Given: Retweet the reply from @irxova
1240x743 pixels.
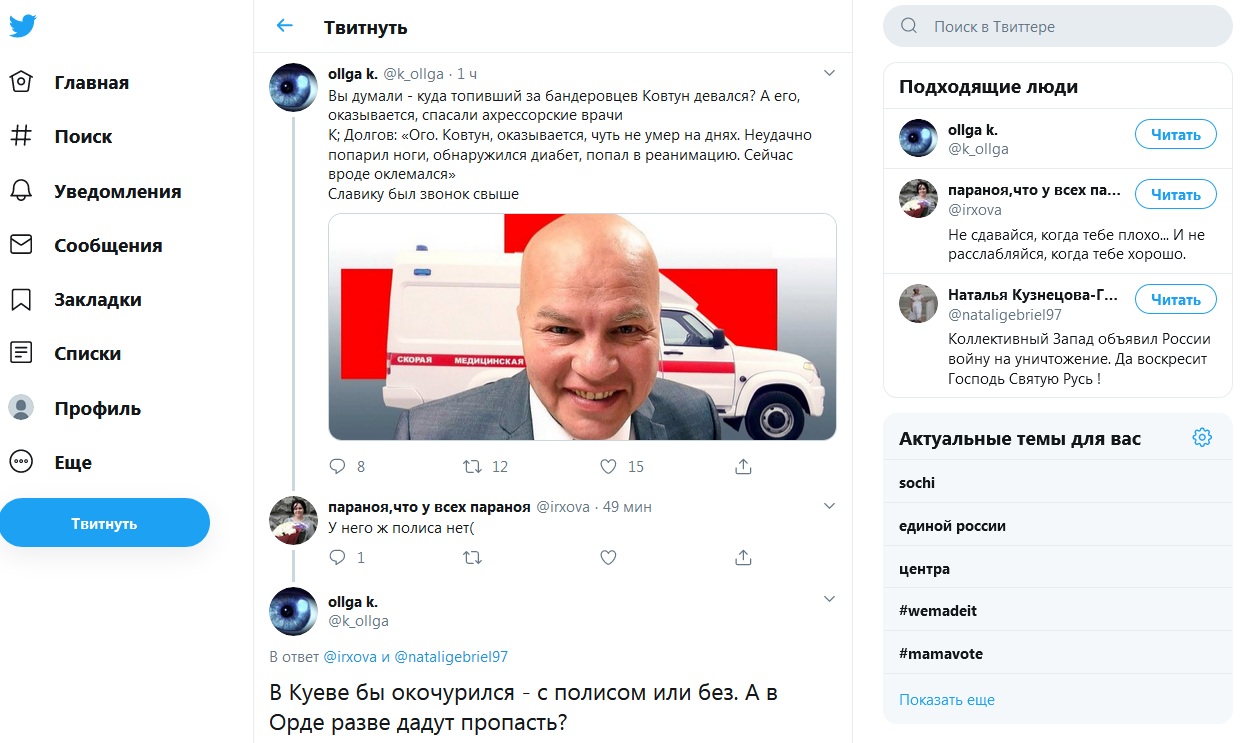Looking at the screenshot, I should point(471,557).
